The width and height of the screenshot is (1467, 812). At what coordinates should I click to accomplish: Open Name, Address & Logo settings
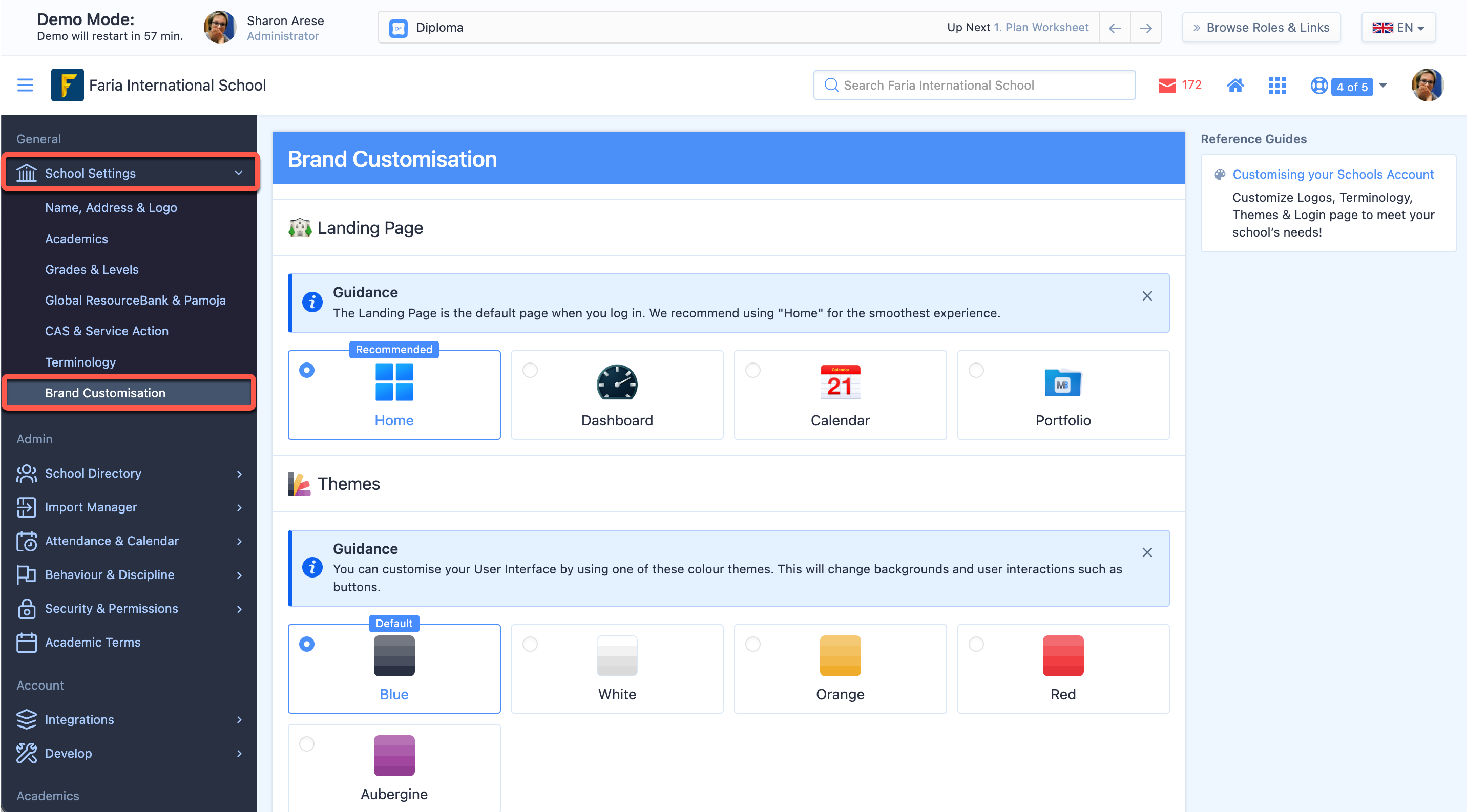(111, 208)
